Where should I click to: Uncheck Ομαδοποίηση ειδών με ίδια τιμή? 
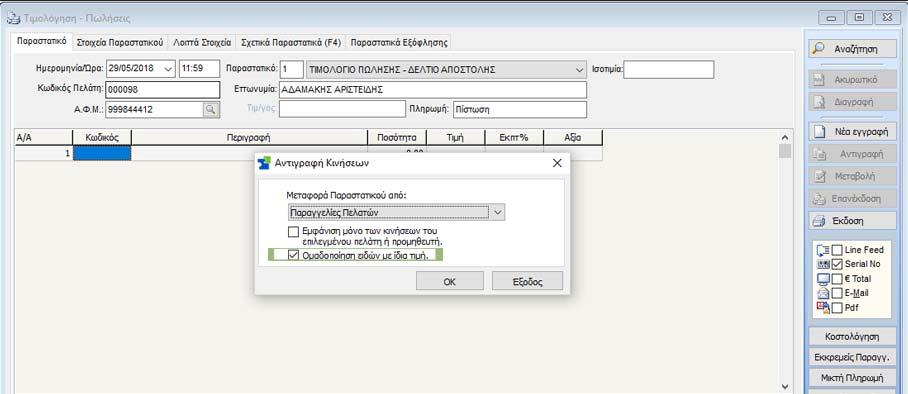(294, 255)
